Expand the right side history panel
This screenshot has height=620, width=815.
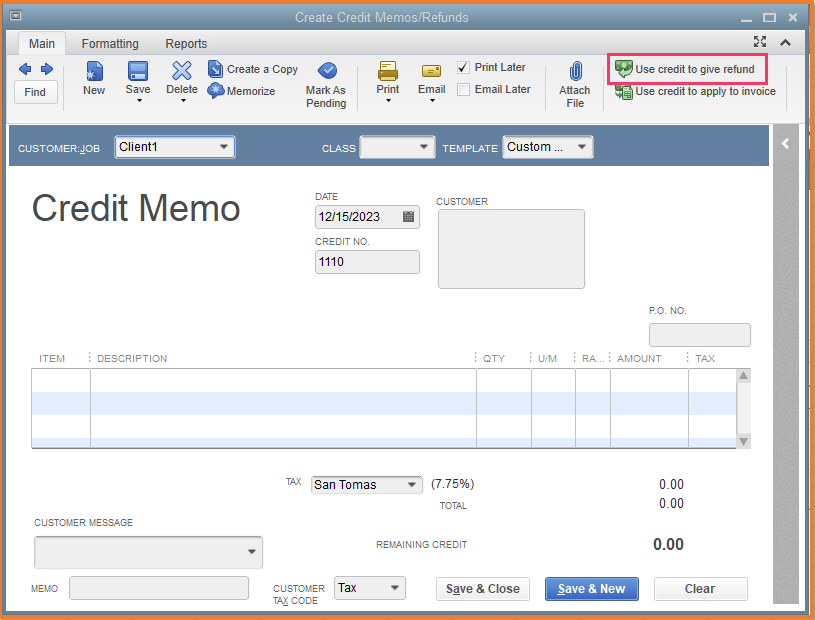point(785,143)
